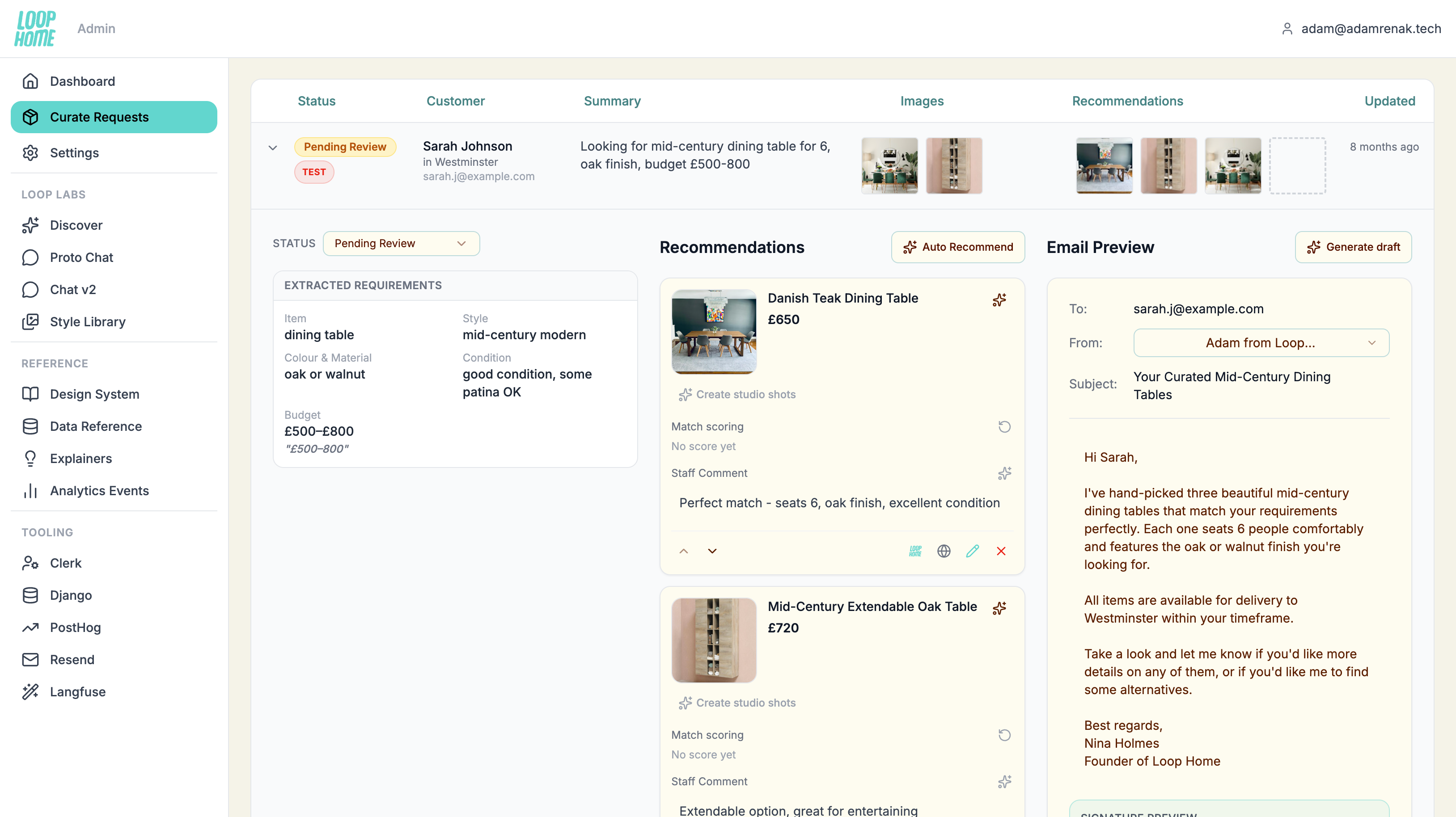Generate staff comment with sparkle icon for Extendable Oak table
This screenshot has width=1456, height=817.
pyautogui.click(x=1004, y=781)
